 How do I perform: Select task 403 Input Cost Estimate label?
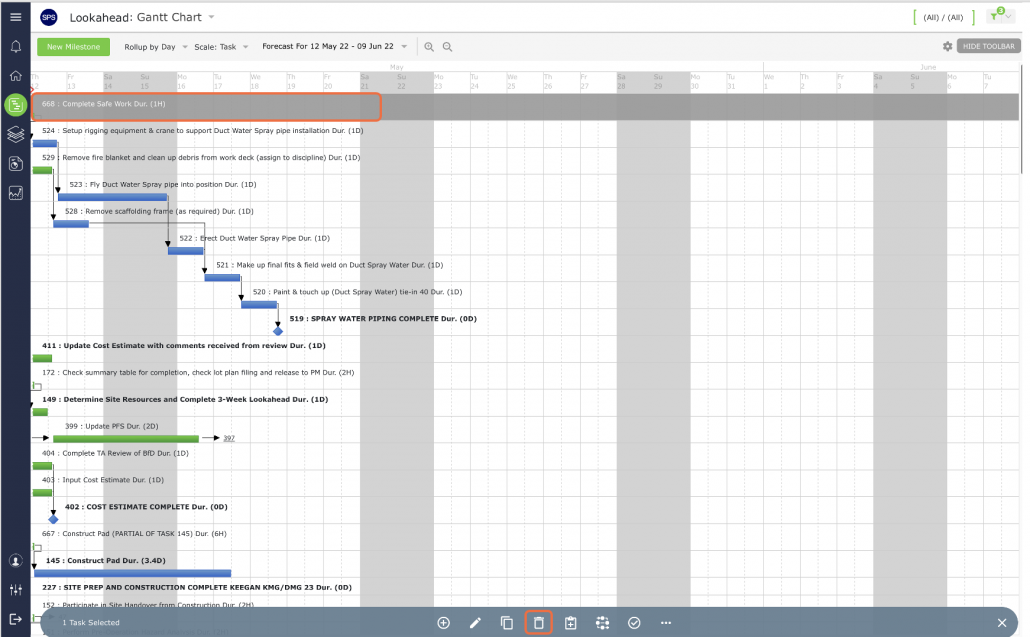click(x=103, y=480)
